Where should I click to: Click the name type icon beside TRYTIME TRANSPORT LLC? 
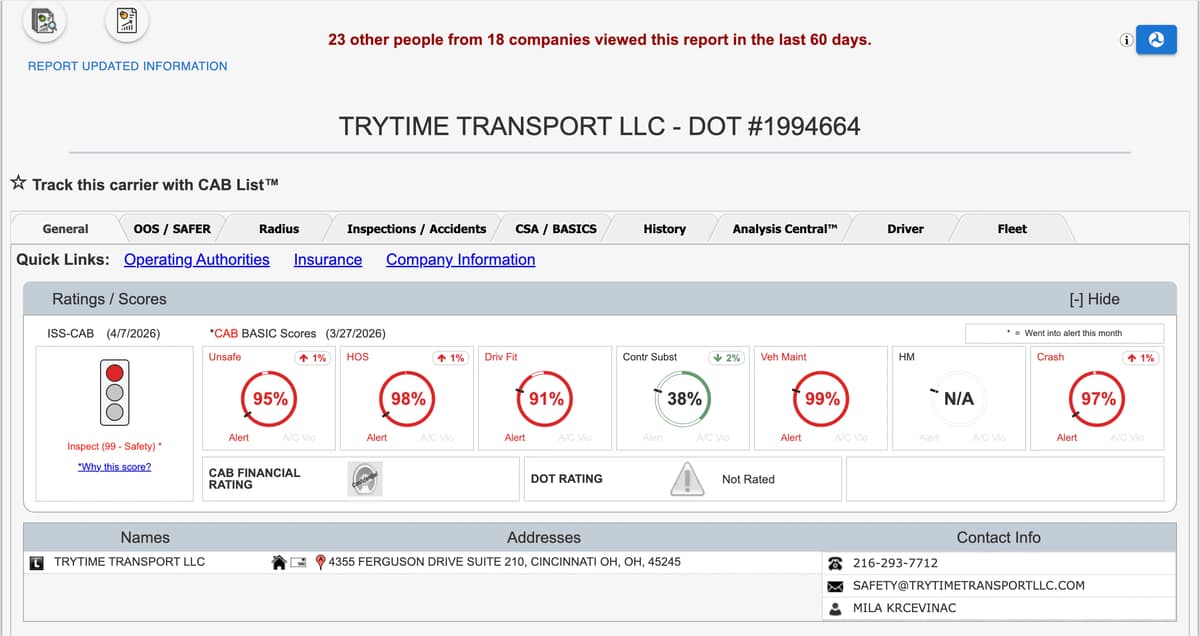(x=37, y=562)
